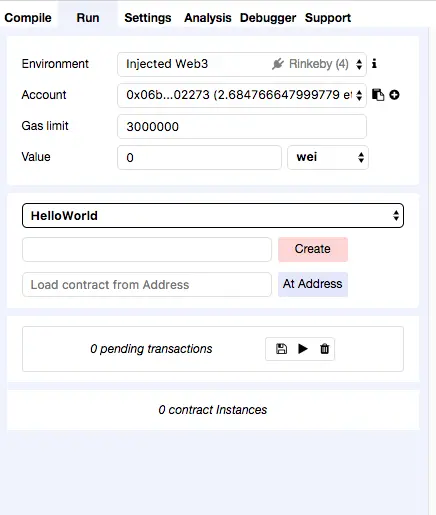Click the Rinkeby network plug icon
This screenshot has width=436, height=515.
[278, 64]
